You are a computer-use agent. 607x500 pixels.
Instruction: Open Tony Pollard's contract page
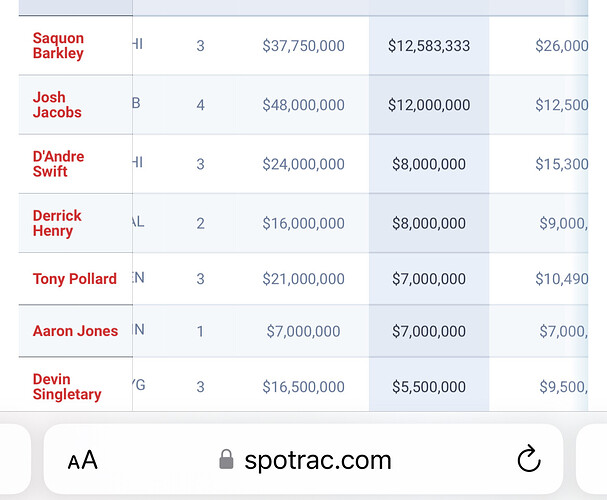tap(74, 279)
